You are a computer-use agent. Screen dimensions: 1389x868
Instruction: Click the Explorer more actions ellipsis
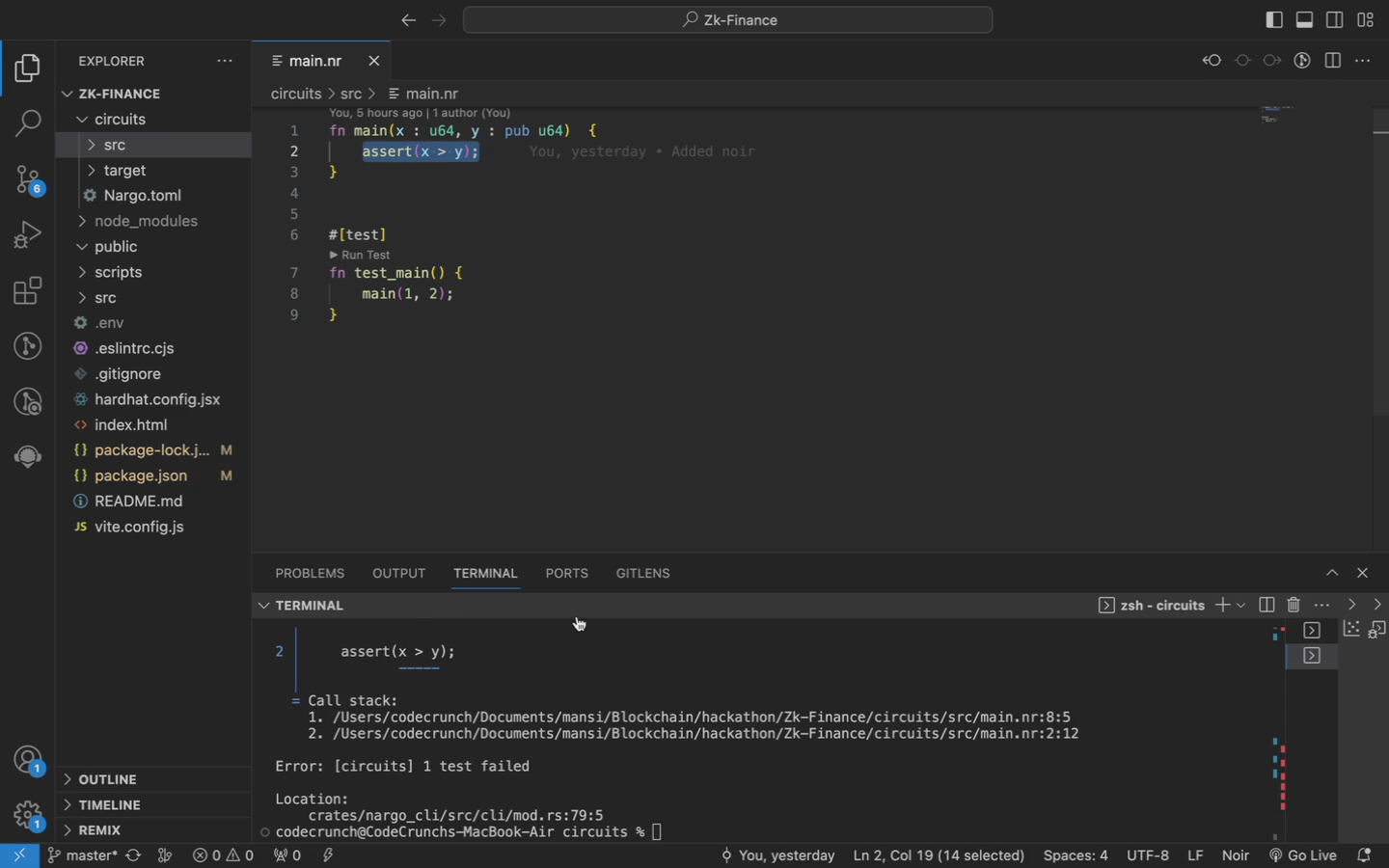coord(225,61)
